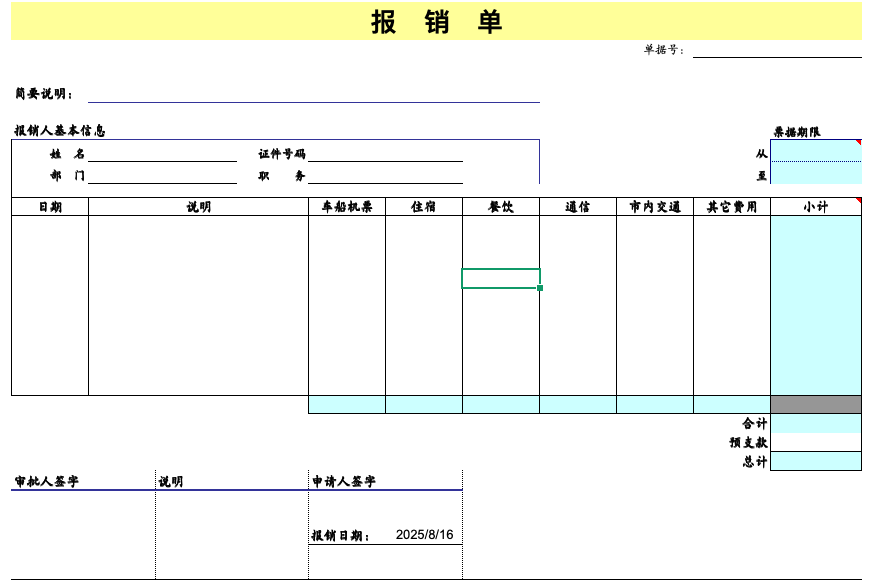Select the 报销日期 label

pos(340,536)
